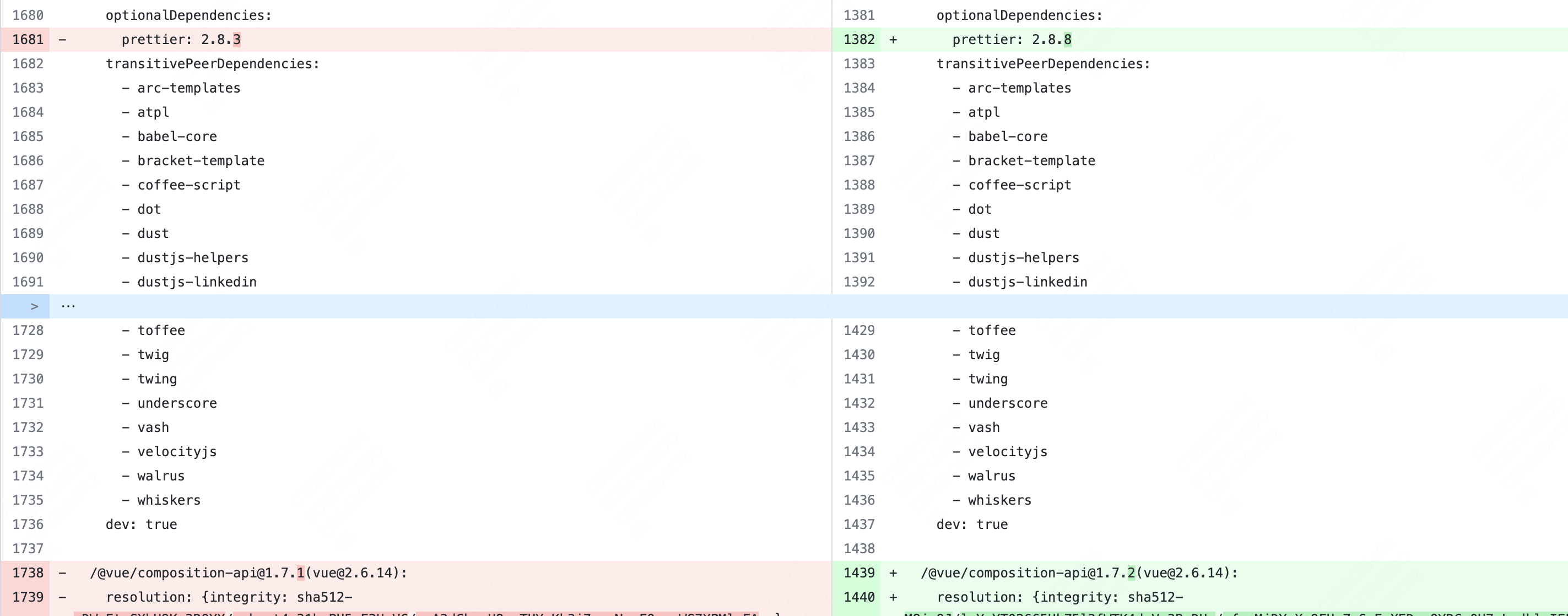The width and height of the screenshot is (1568, 616).
Task: Click the plus marker on line 1440
Action: (x=893, y=597)
